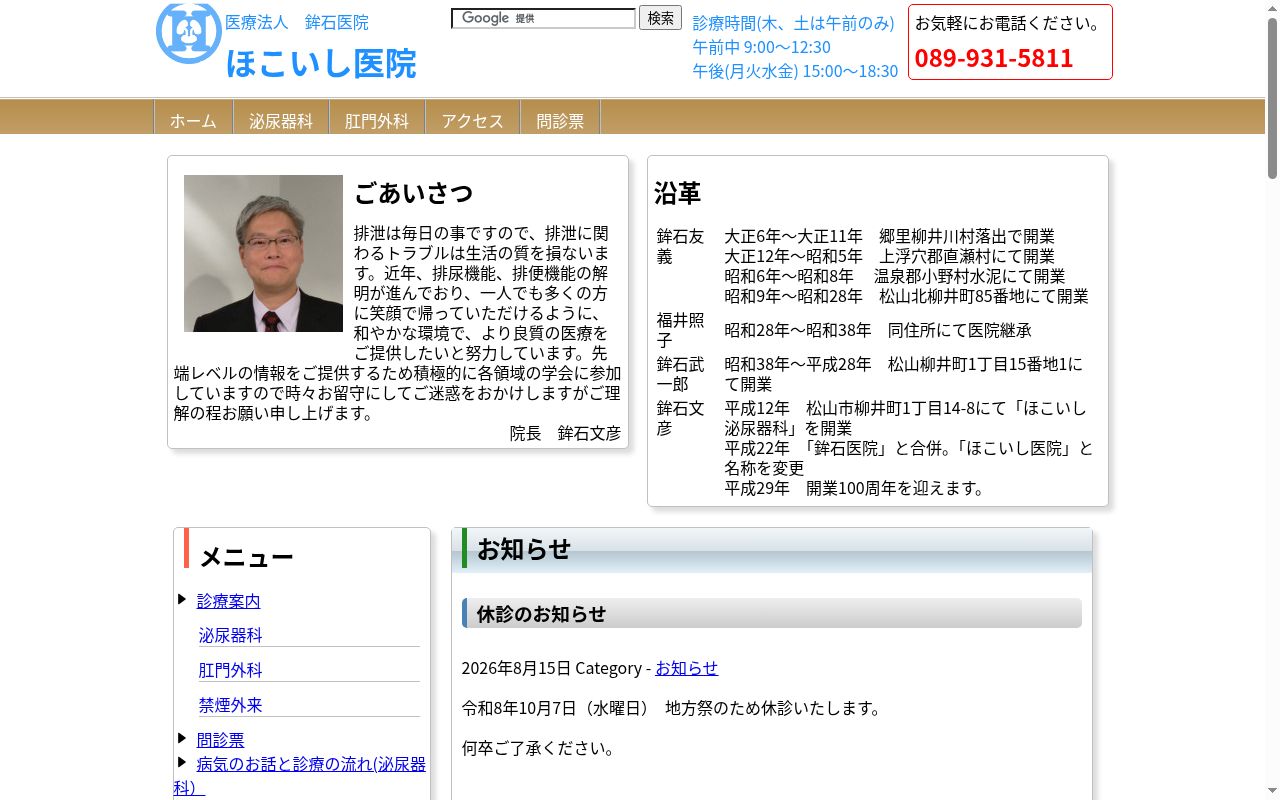Click the 午後(月火水金) 15:00〜18:30 text
The image size is (1280, 800).
[x=795, y=71]
